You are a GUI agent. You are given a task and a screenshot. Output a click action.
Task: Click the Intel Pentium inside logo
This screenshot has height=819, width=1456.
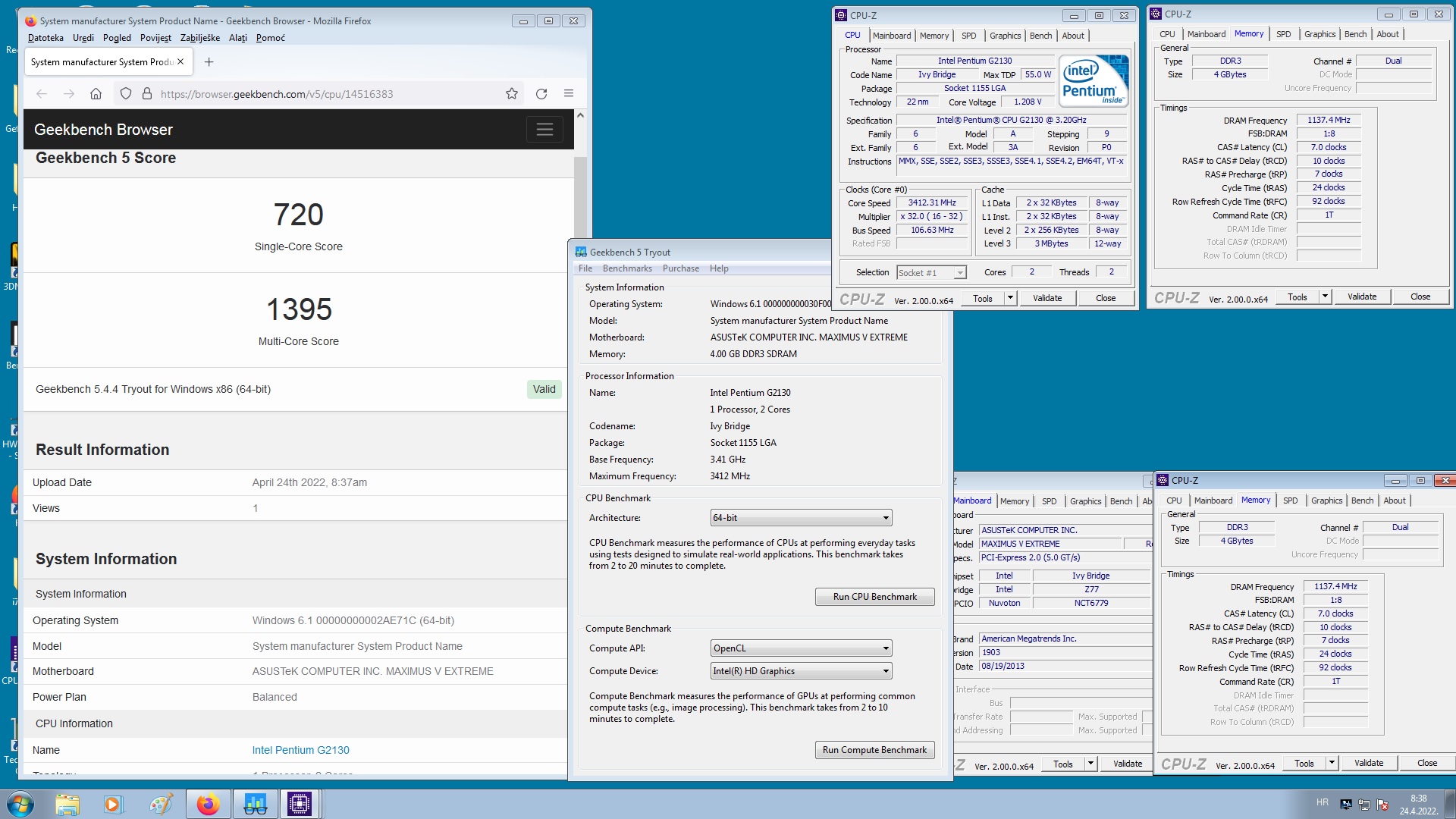pyautogui.click(x=1095, y=81)
